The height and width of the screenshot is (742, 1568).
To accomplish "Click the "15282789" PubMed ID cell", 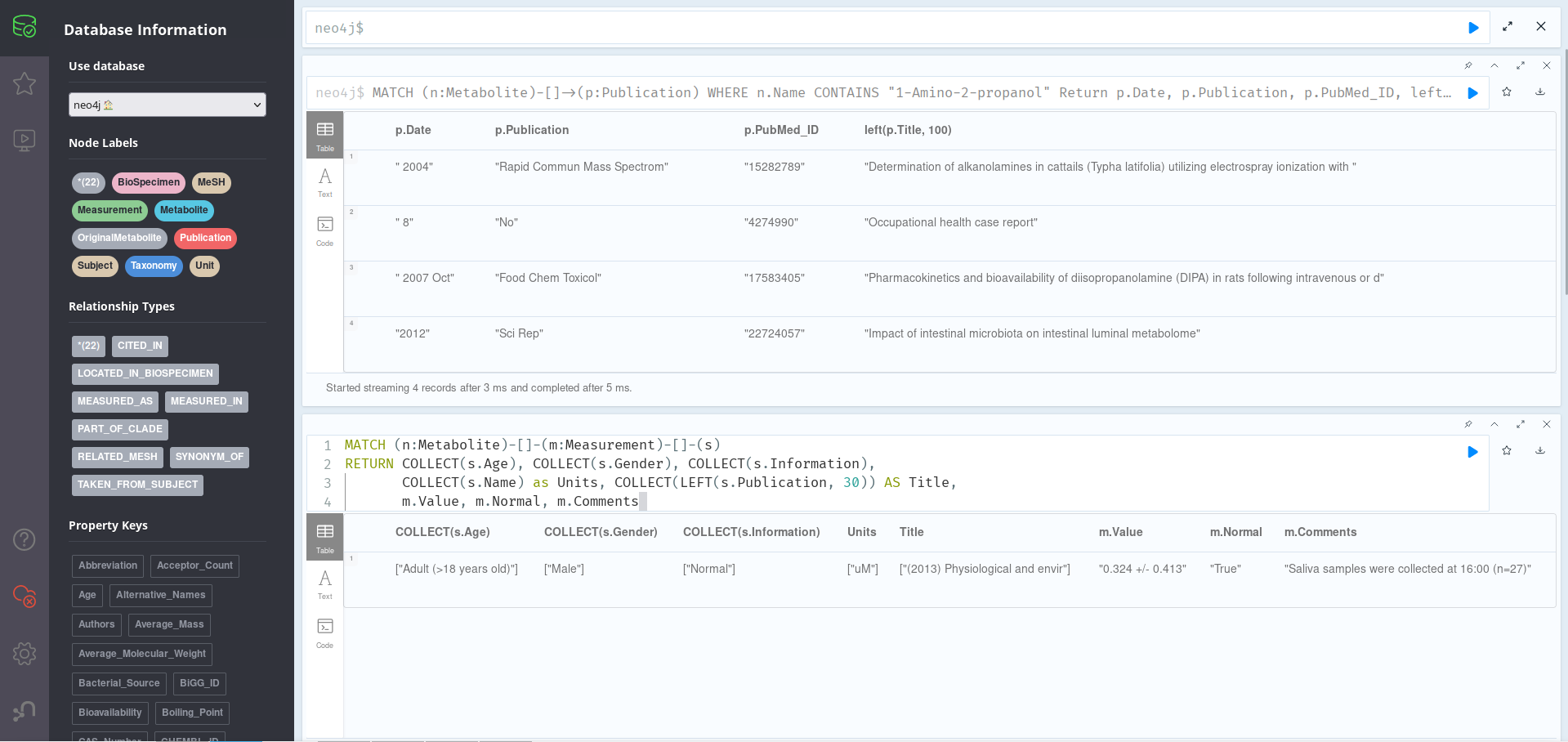I will [775, 168].
